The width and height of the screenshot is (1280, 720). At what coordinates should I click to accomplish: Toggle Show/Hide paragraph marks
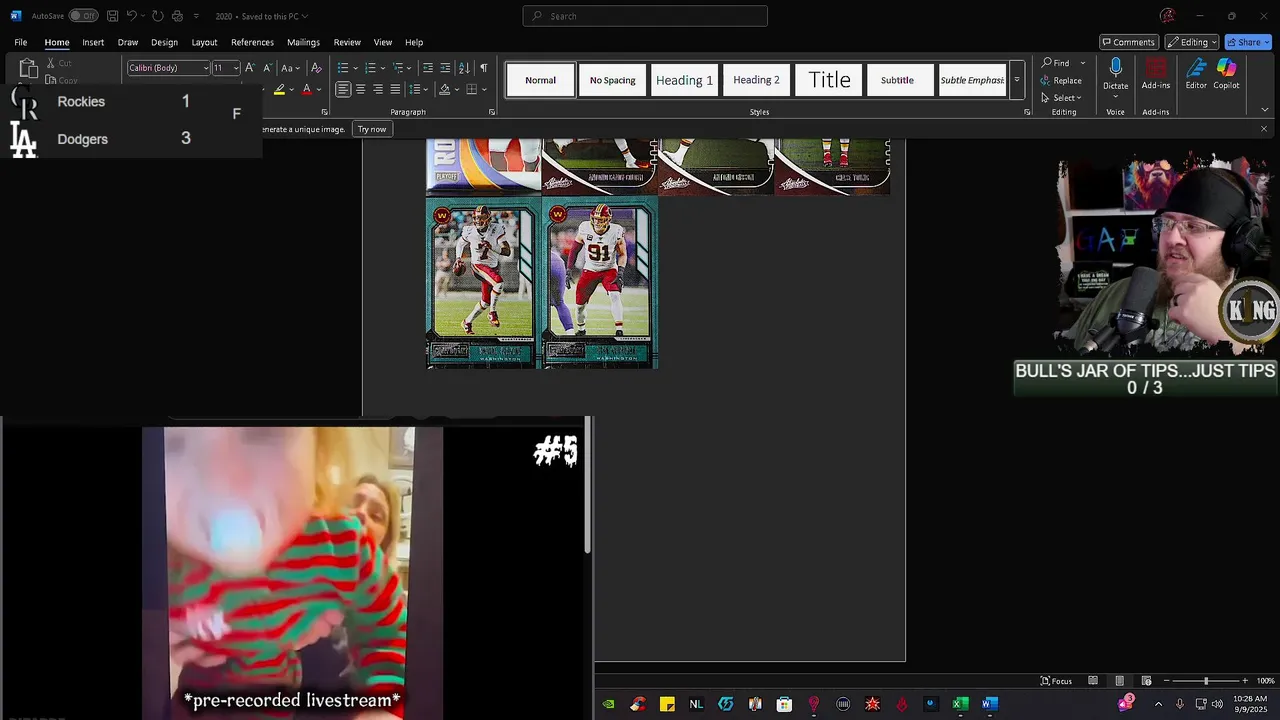[483, 68]
